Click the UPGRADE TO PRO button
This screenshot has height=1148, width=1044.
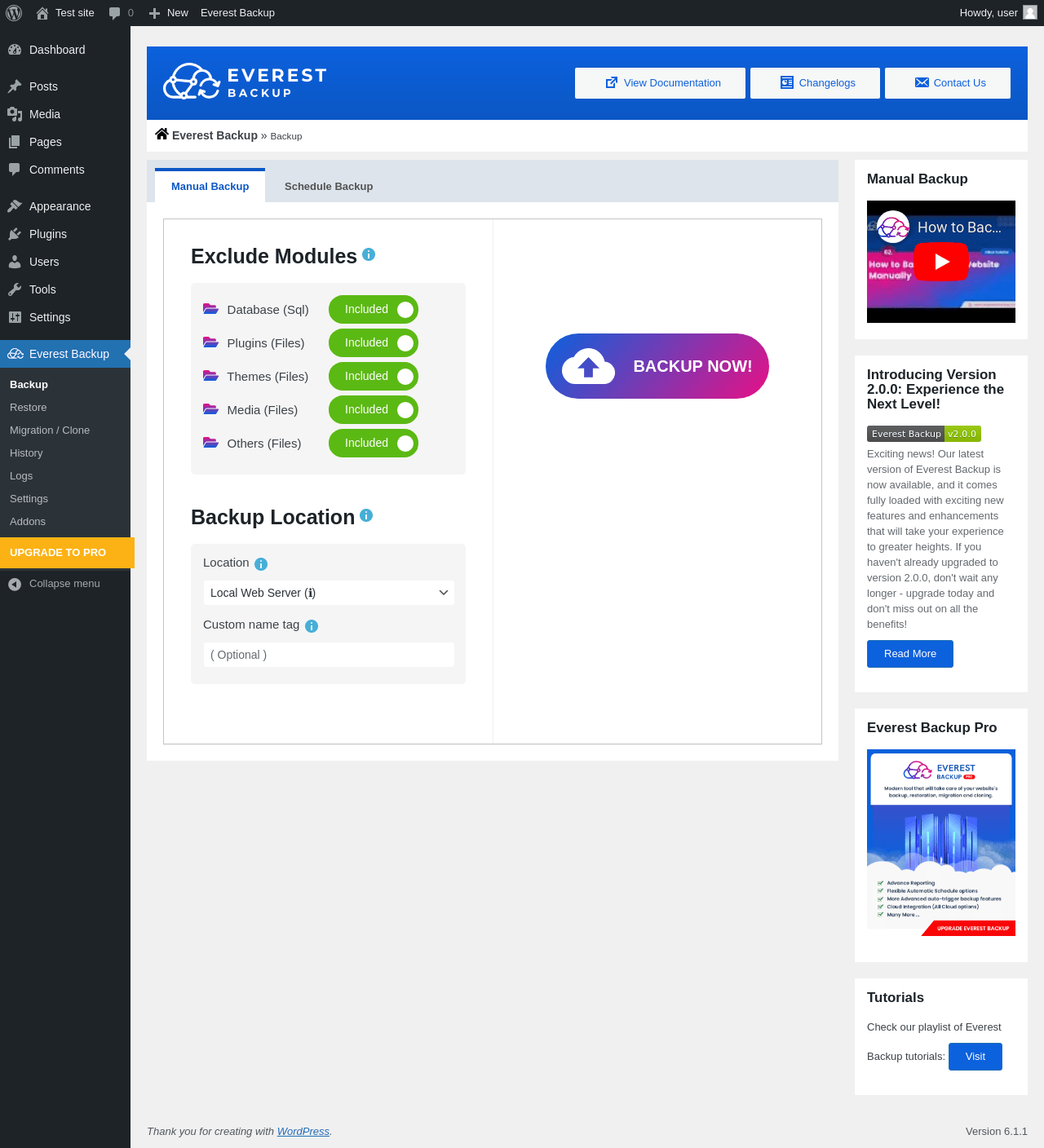67,553
